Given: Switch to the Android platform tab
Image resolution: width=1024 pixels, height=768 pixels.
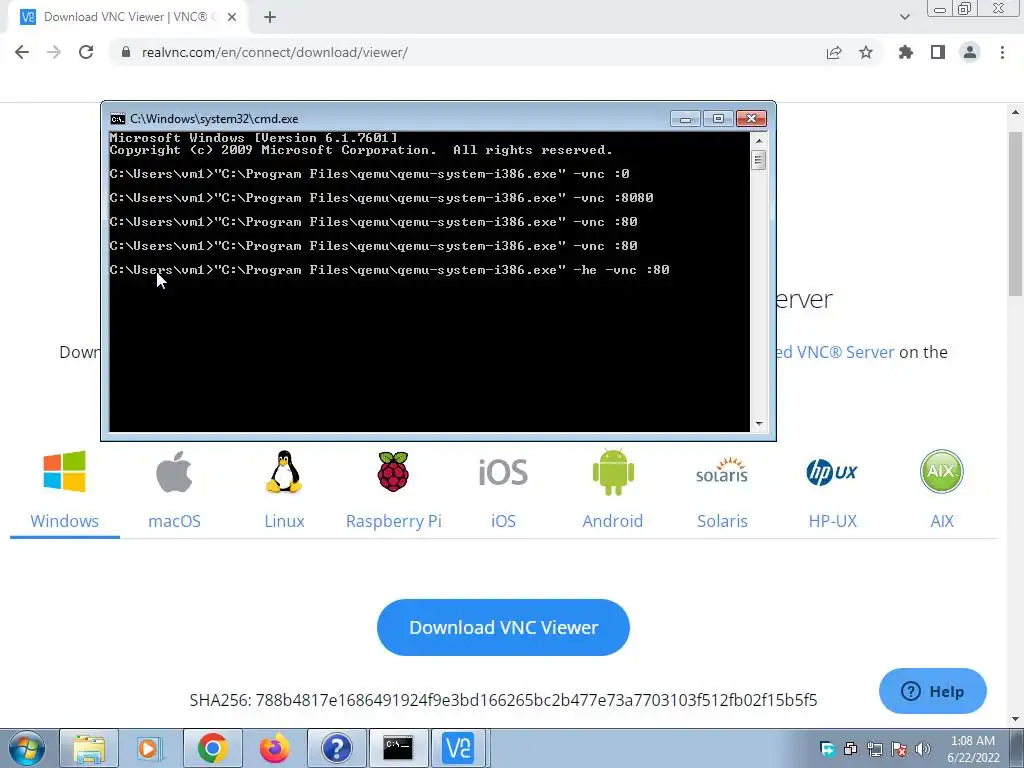Looking at the screenshot, I should click(613, 521).
